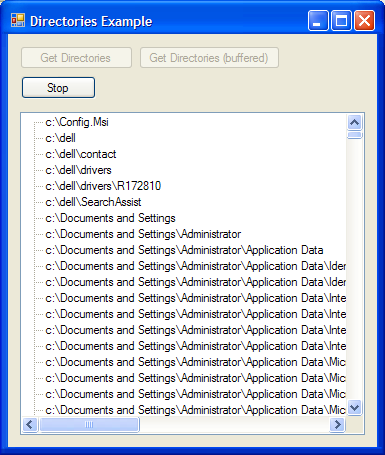
Task: Close the Directories Example window
Action: coord(364,21)
